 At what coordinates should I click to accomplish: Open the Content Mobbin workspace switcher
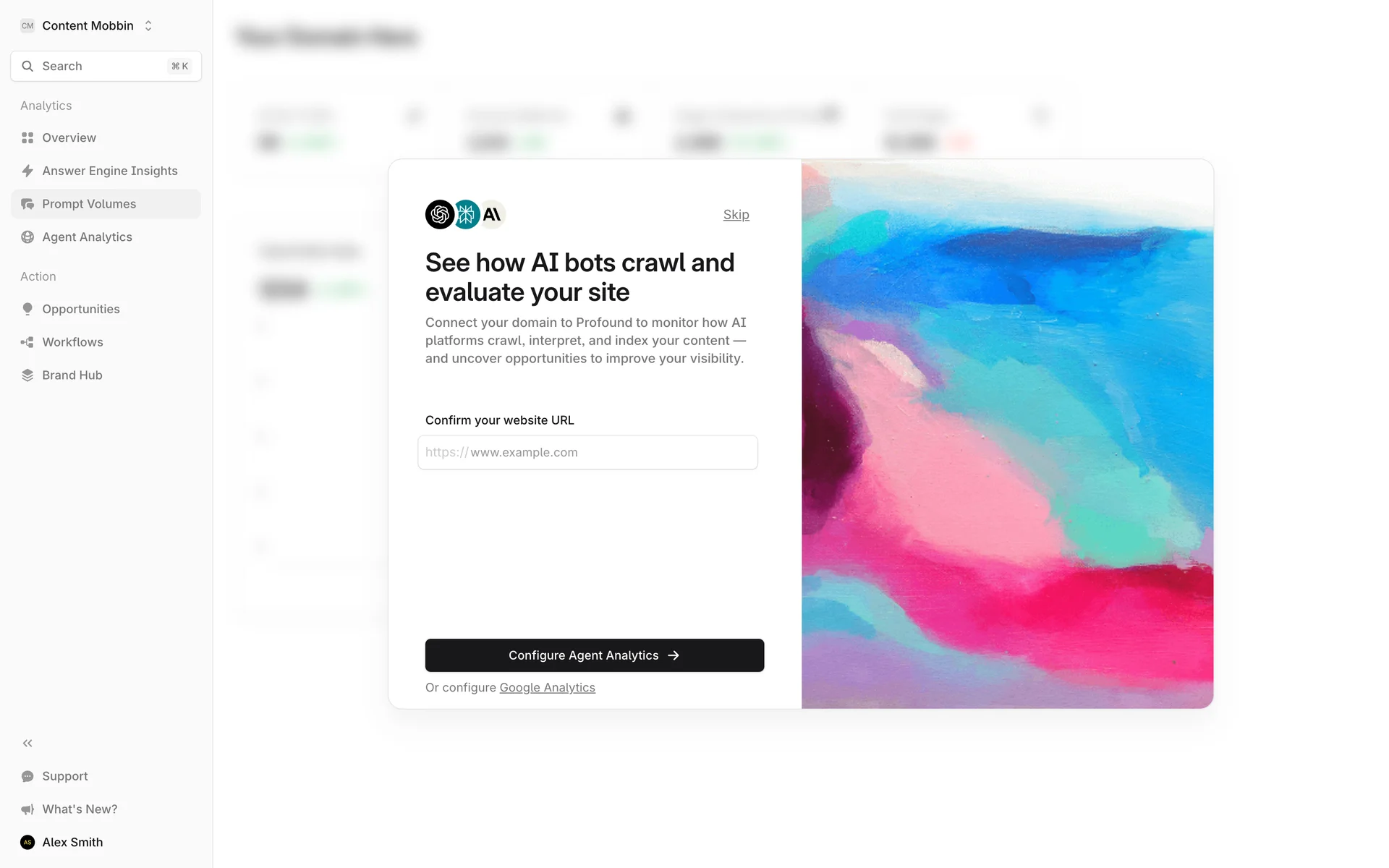tap(87, 25)
